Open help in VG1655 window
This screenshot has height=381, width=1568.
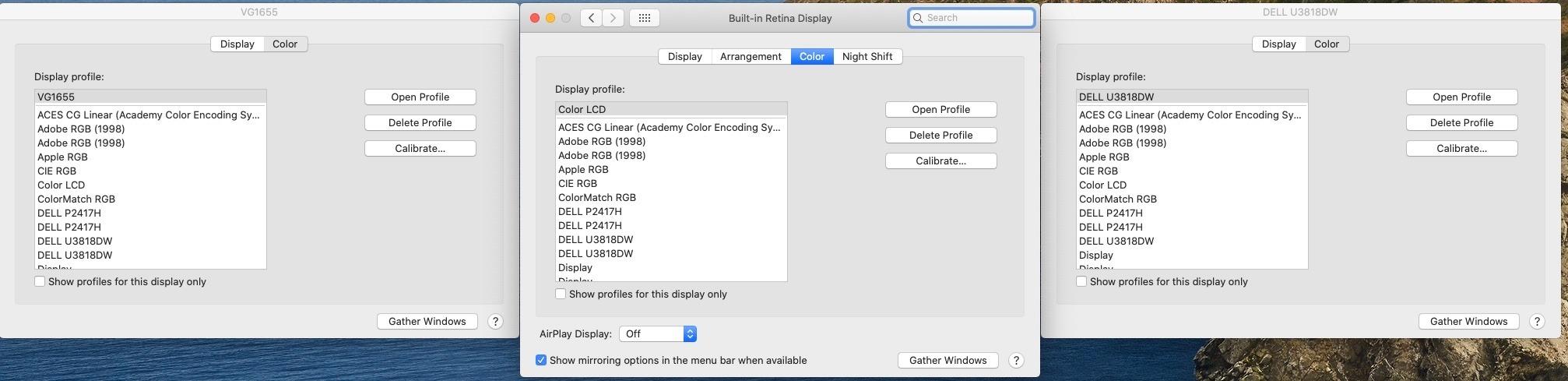pos(495,321)
